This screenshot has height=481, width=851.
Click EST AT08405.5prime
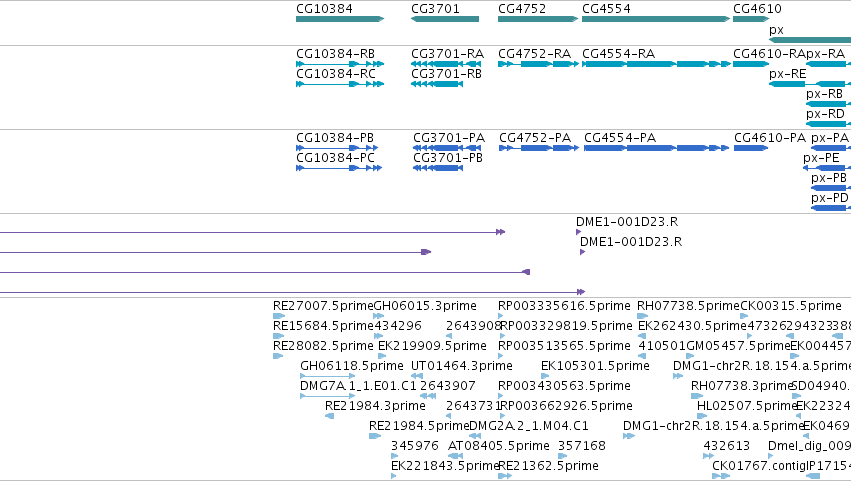[x=499, y=447]
